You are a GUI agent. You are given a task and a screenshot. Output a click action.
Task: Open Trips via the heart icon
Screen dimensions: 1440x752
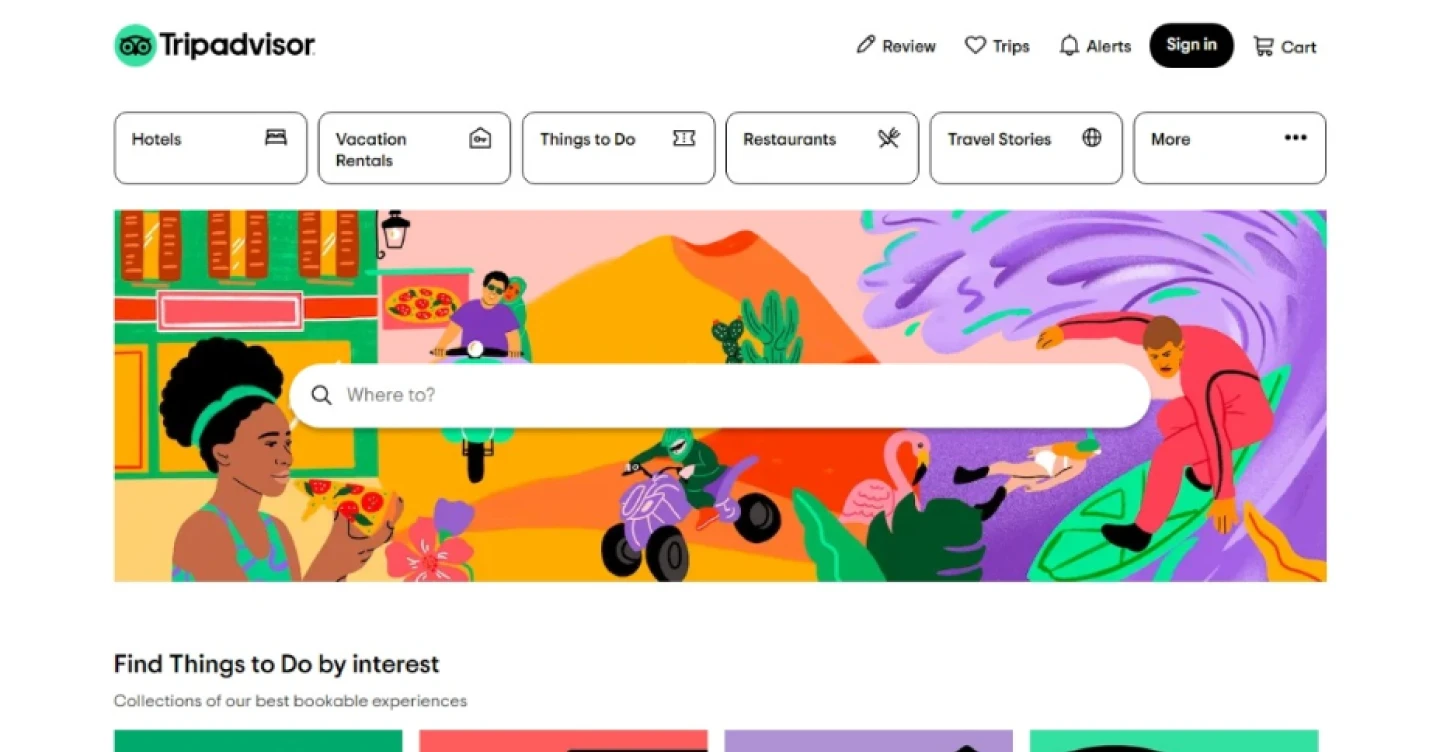tap(975, 45)
